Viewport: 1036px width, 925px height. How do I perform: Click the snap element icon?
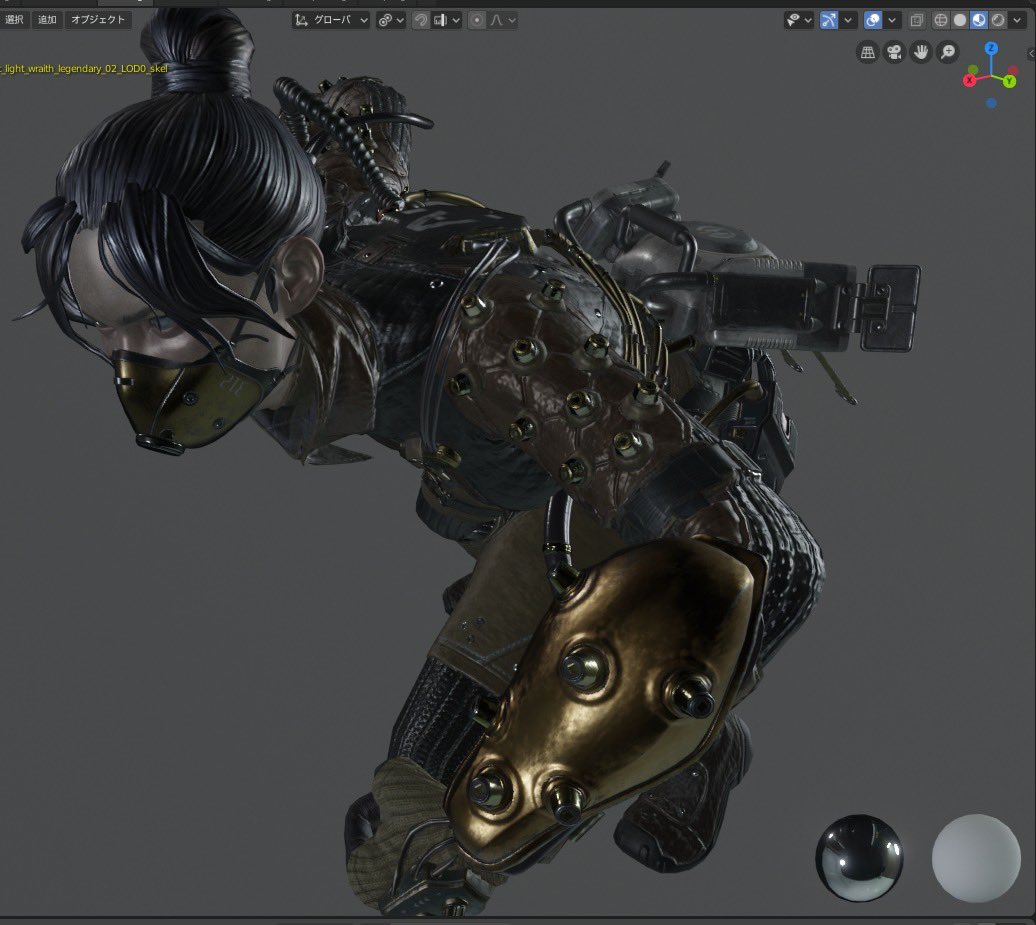440,20
